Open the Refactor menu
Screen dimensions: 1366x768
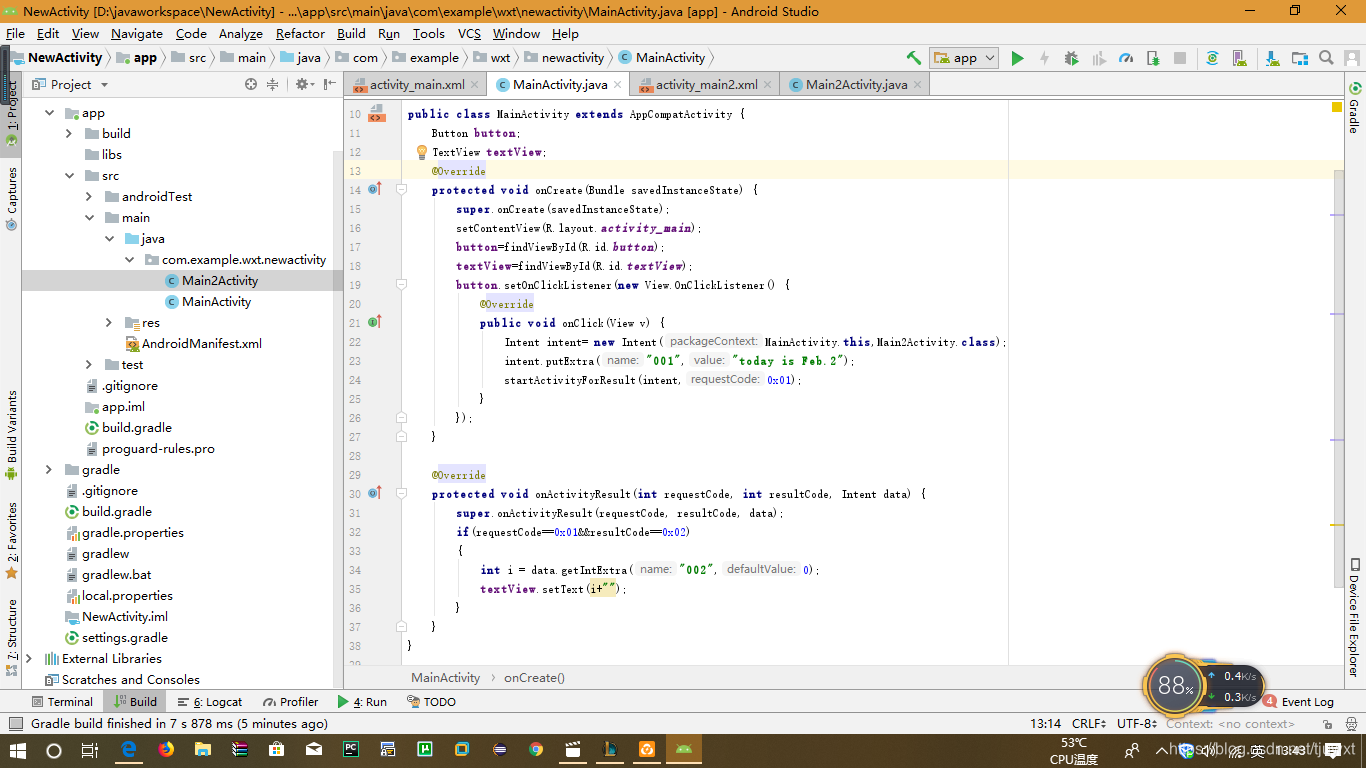[x=300, y=33]
